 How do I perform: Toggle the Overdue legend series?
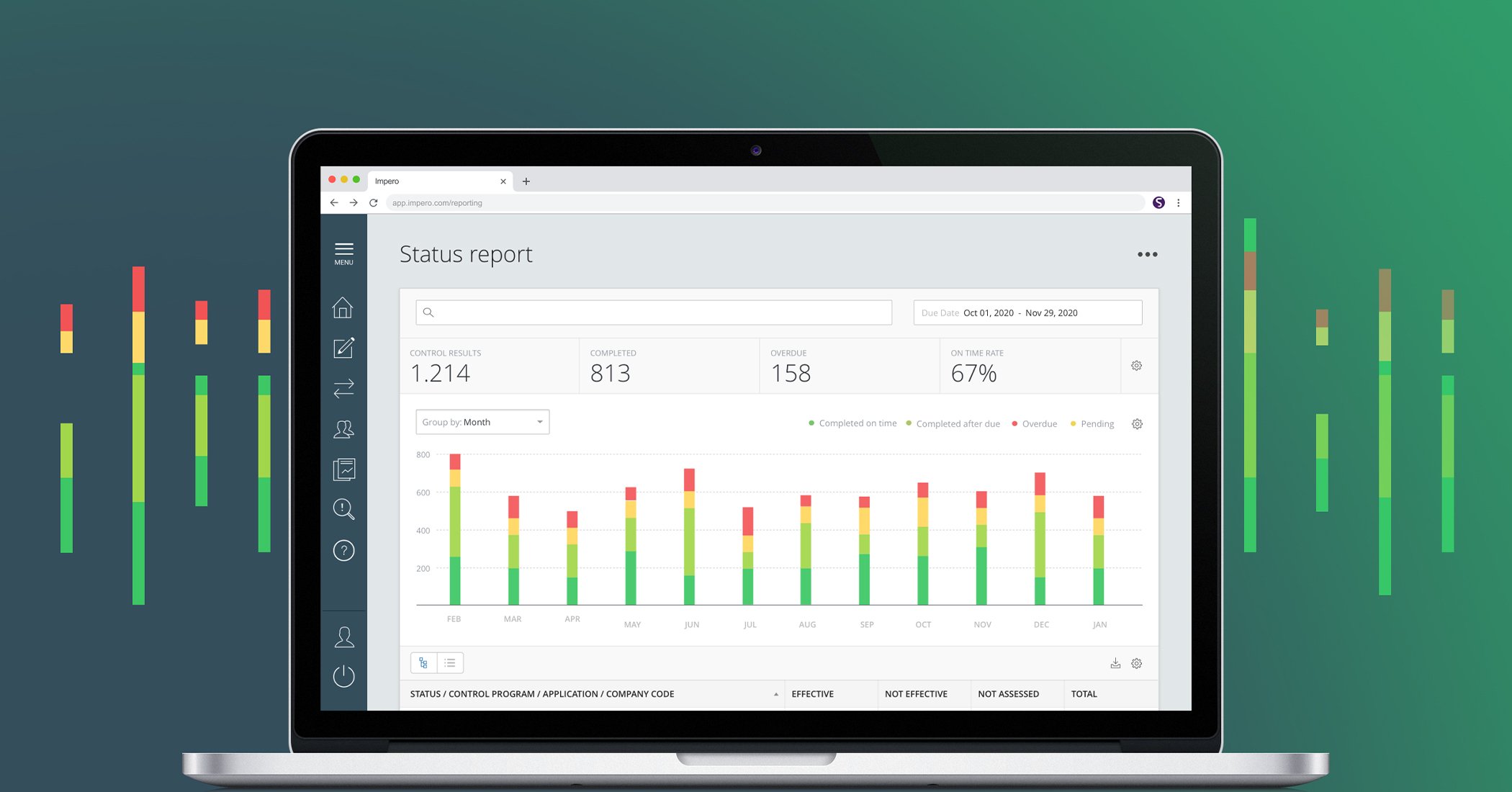[1035, 424]
